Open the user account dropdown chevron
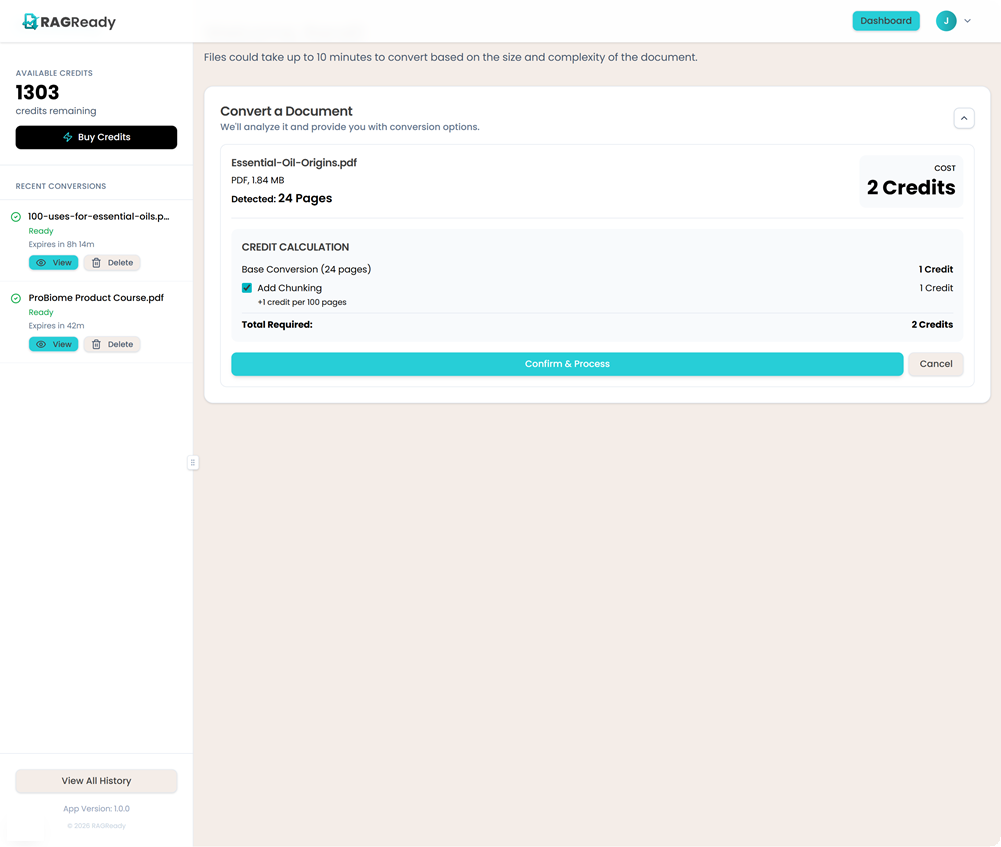Screen dimensions: 1001x847 point(968,21)
